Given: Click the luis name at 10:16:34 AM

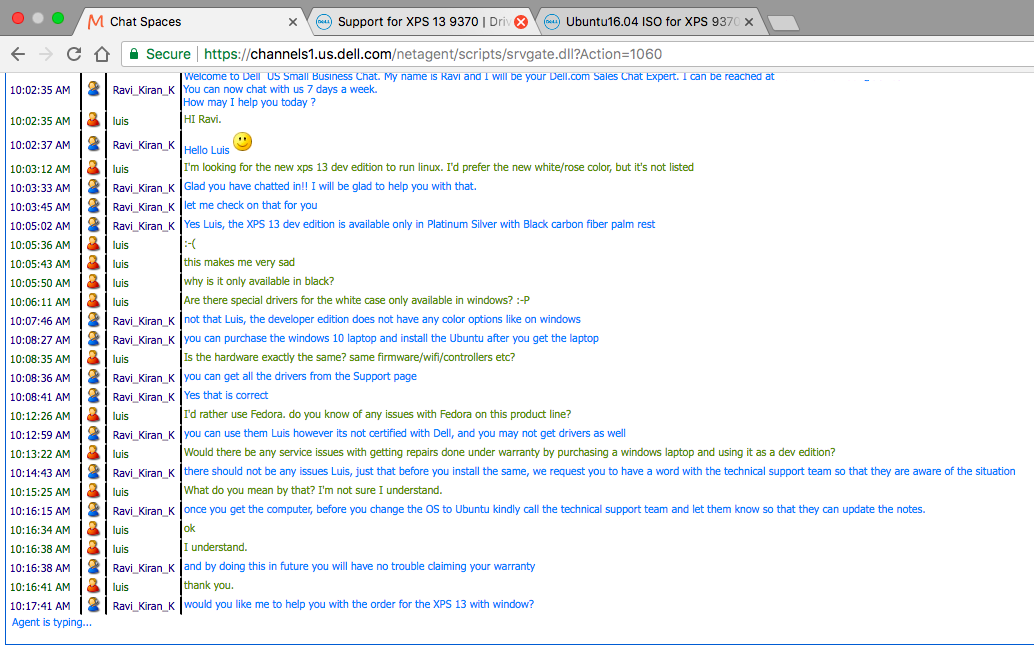Looking at the screenshot, I should click(121, 530).
